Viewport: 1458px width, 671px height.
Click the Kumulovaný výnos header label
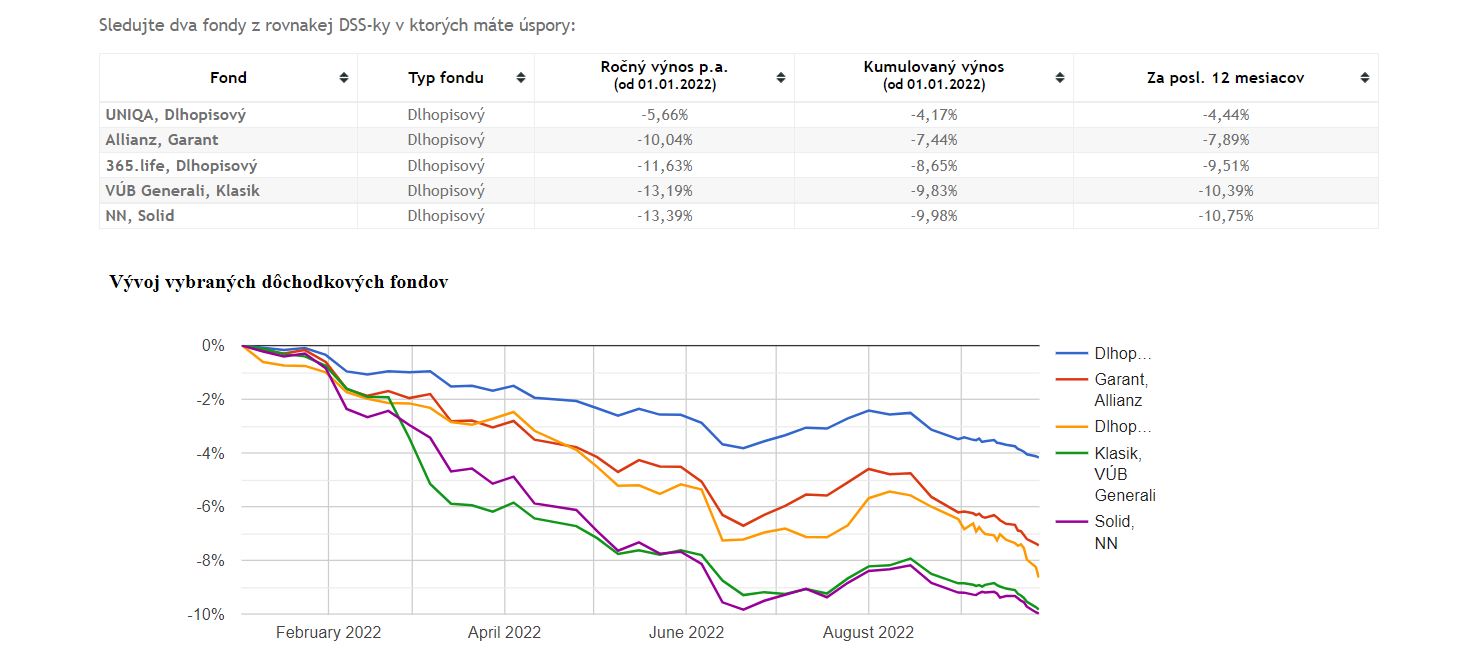point(934,67)
